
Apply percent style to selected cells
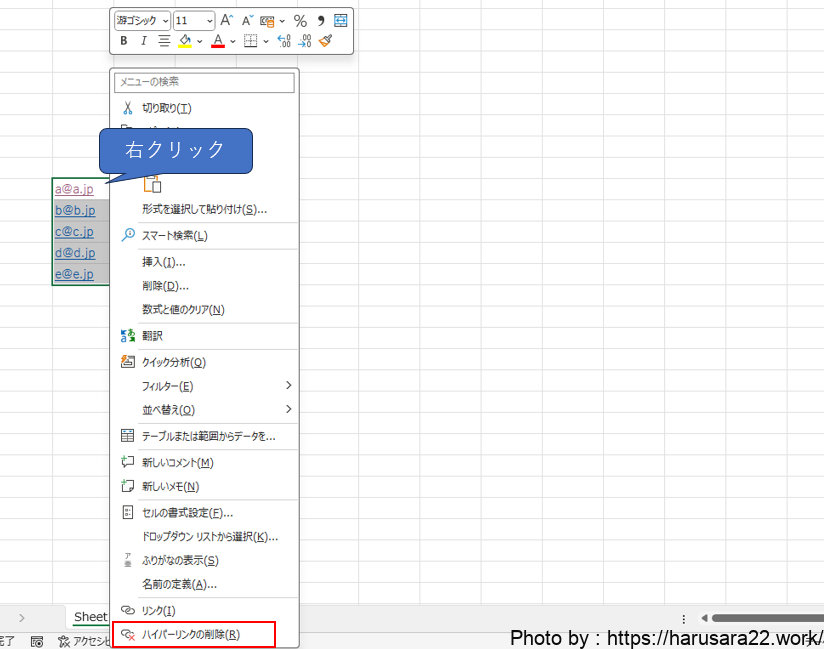(300, 20)
